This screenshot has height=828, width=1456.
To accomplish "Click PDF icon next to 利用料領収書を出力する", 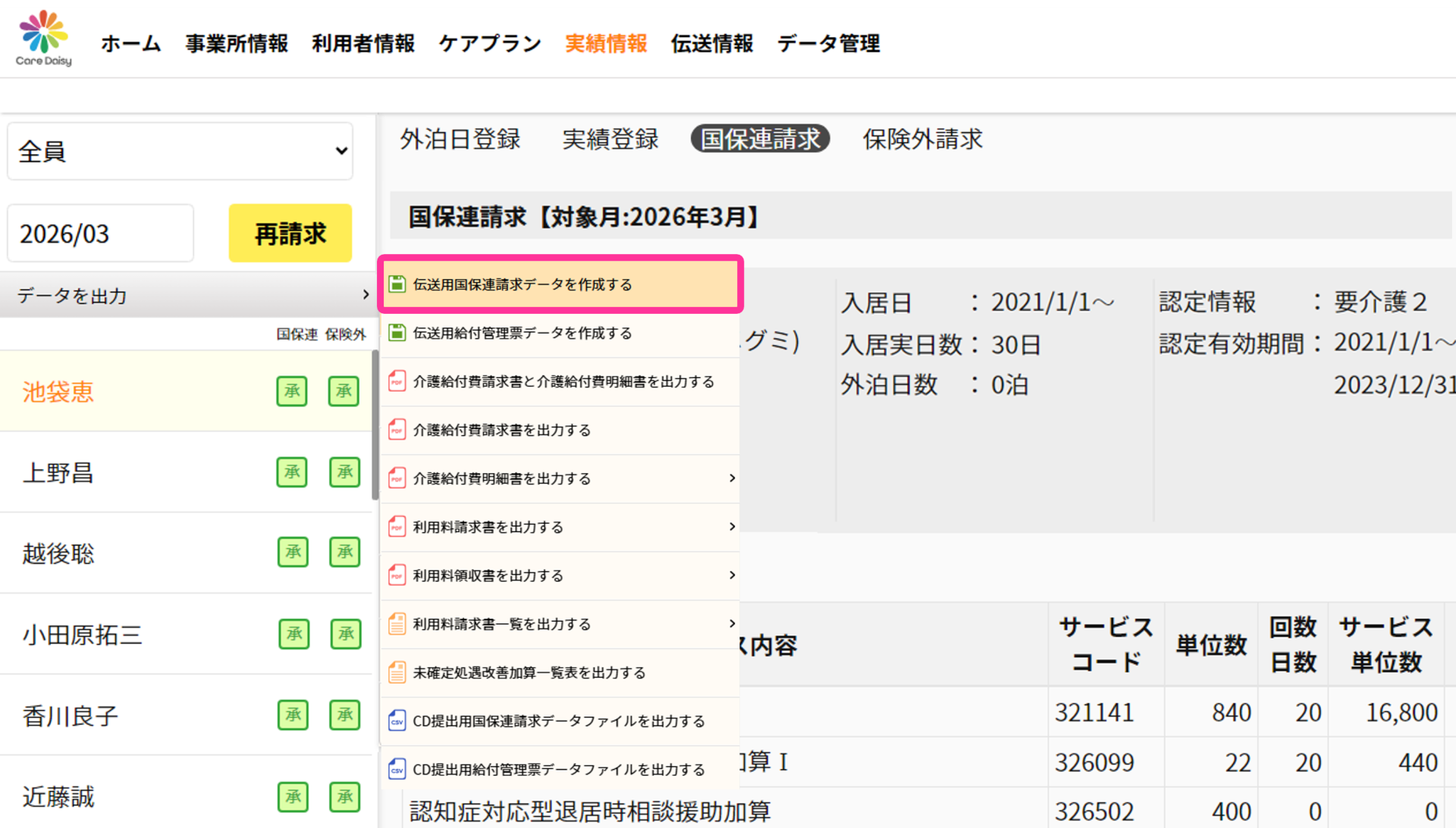I will (397, 576).
